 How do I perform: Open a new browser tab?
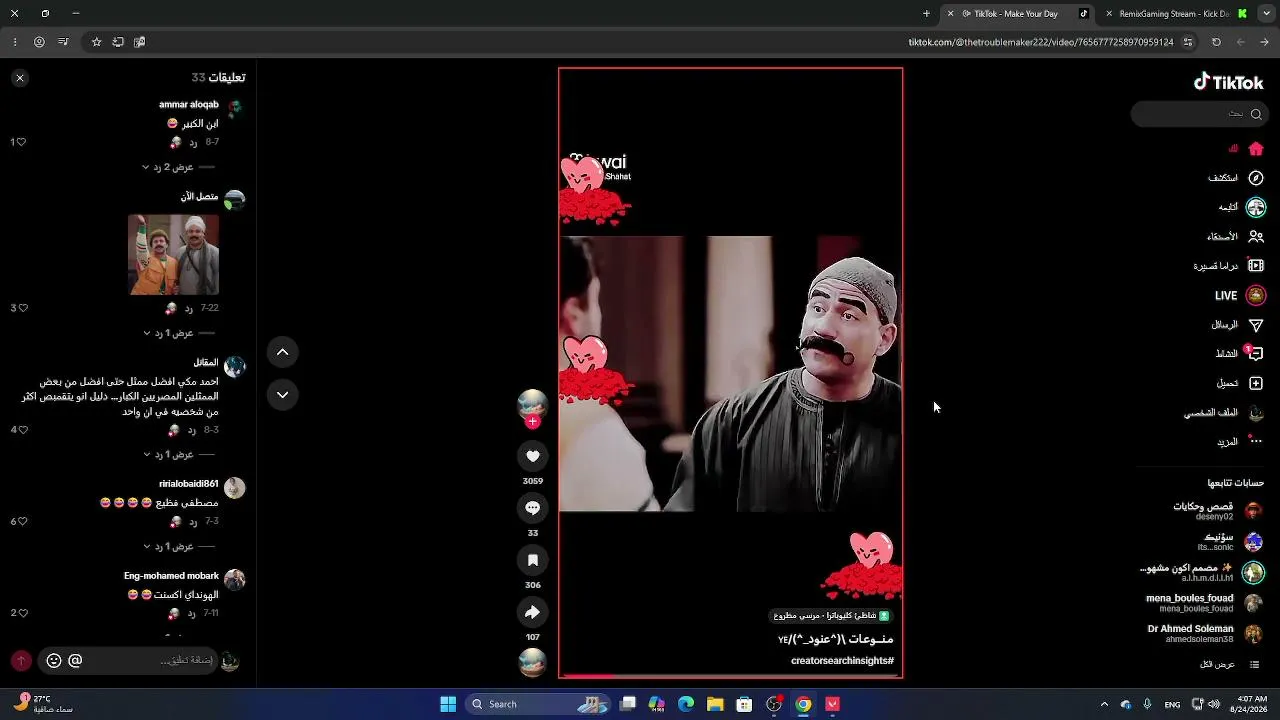click(x=926, y=14)
